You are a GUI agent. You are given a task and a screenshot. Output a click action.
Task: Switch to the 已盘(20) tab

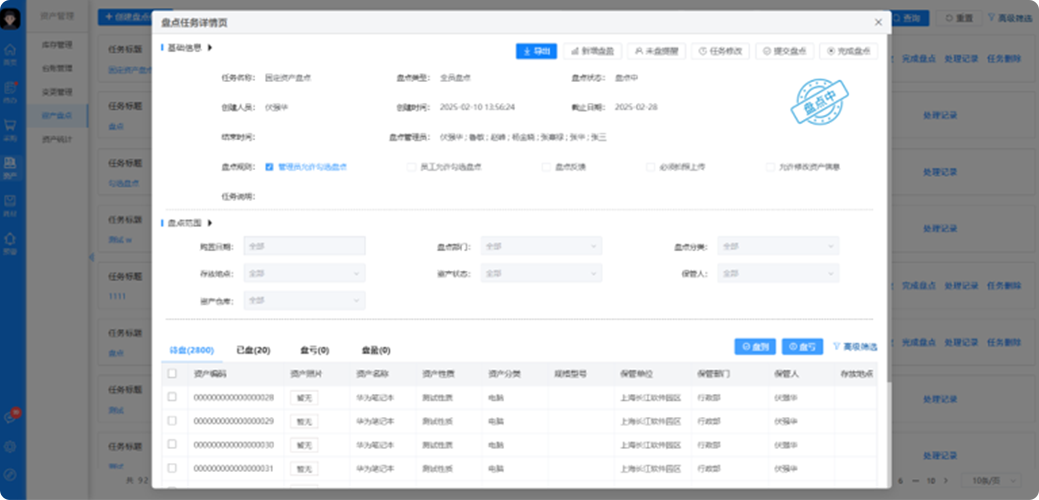pyautogui.click(x=253, y=350)
